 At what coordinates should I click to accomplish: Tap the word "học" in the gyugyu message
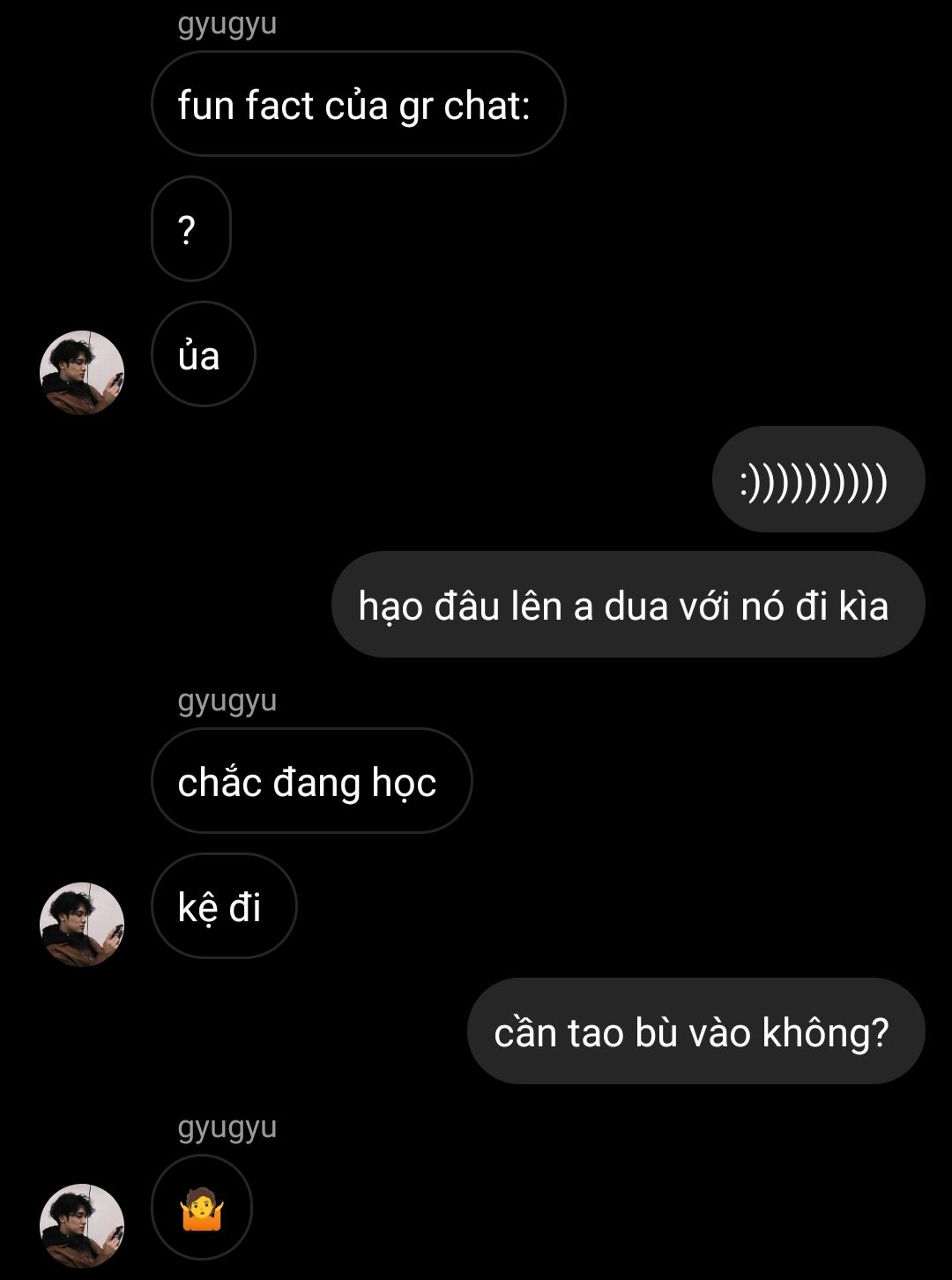point(404,783)
